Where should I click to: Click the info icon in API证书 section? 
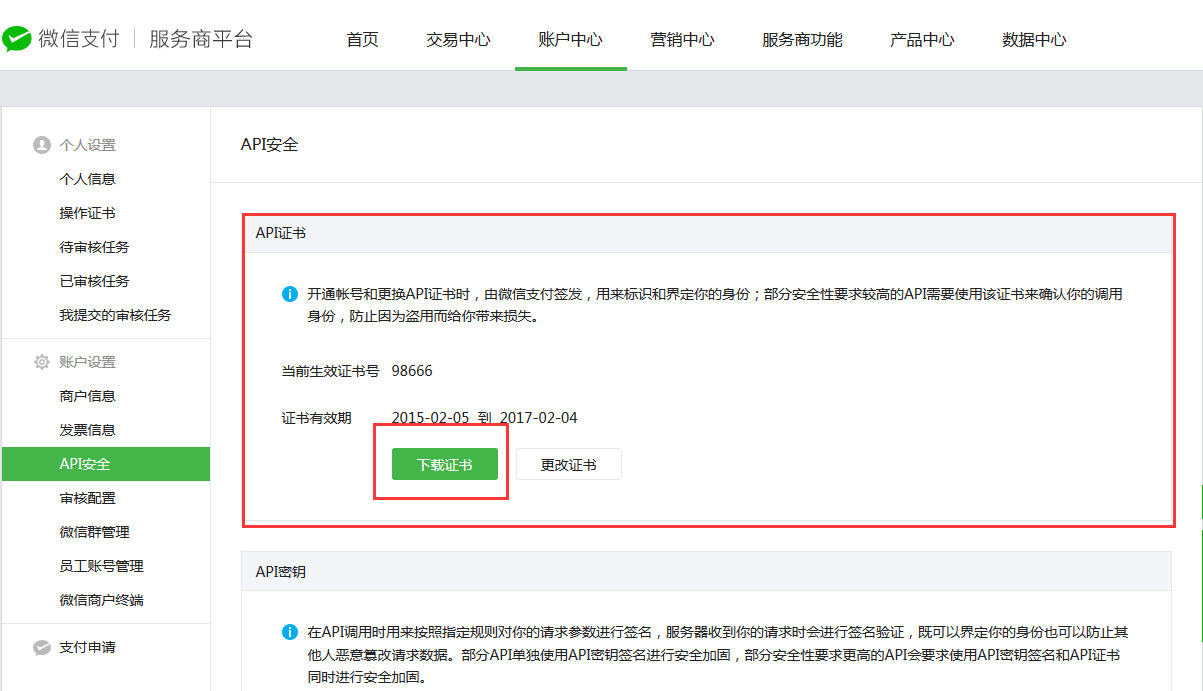click(290, 294)
